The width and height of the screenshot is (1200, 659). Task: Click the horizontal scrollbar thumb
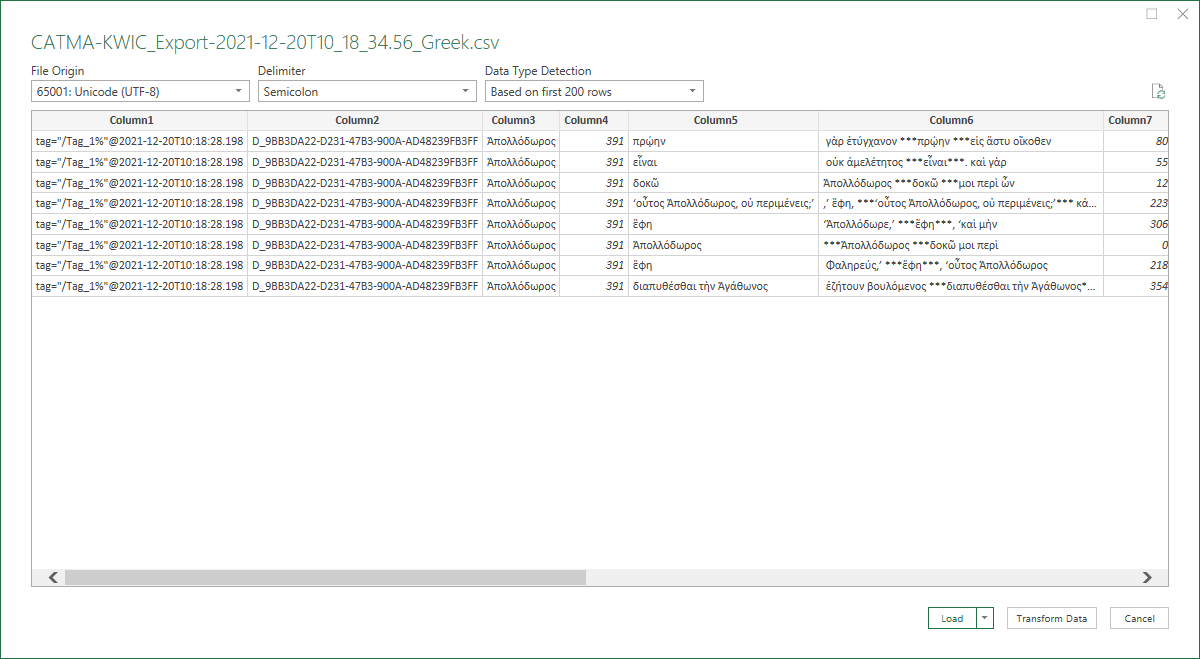[x=320, y=577]
